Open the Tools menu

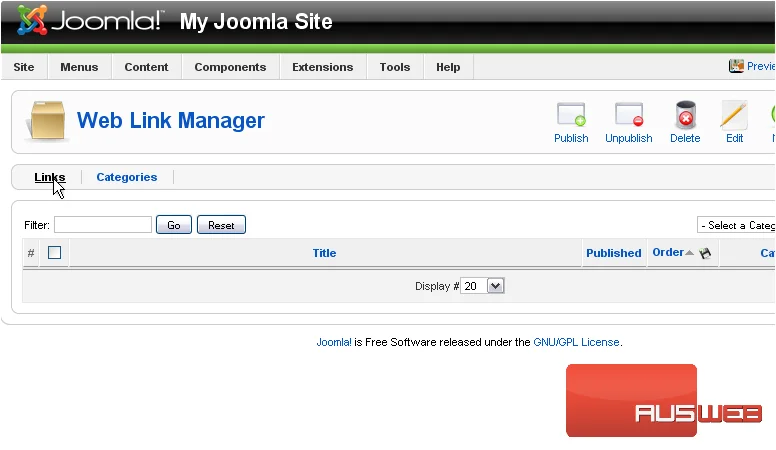pyautogui.click(x=395, y=67)
